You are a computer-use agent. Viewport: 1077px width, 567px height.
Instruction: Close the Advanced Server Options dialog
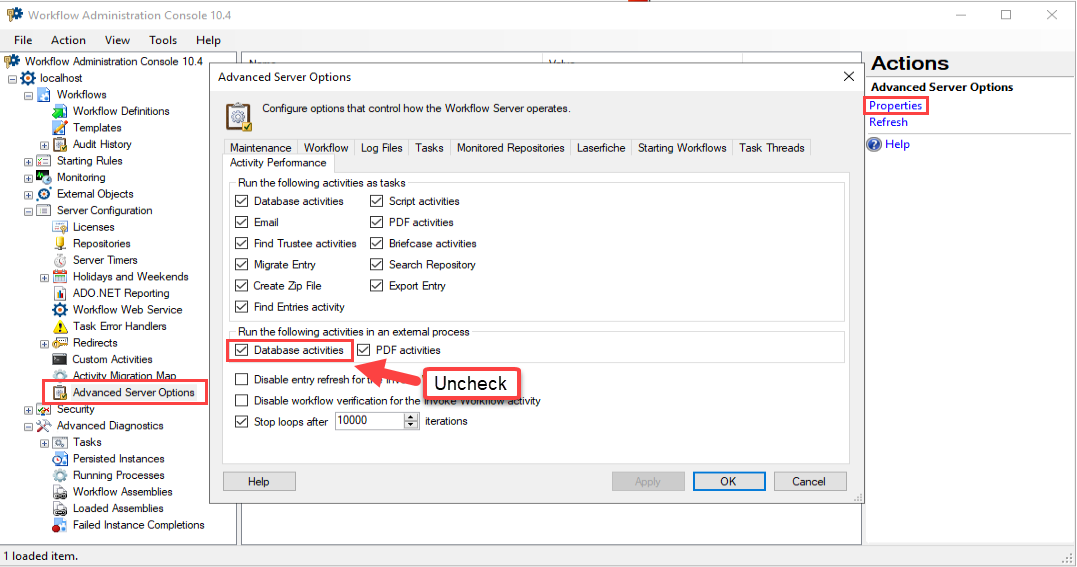click(849, 76)
